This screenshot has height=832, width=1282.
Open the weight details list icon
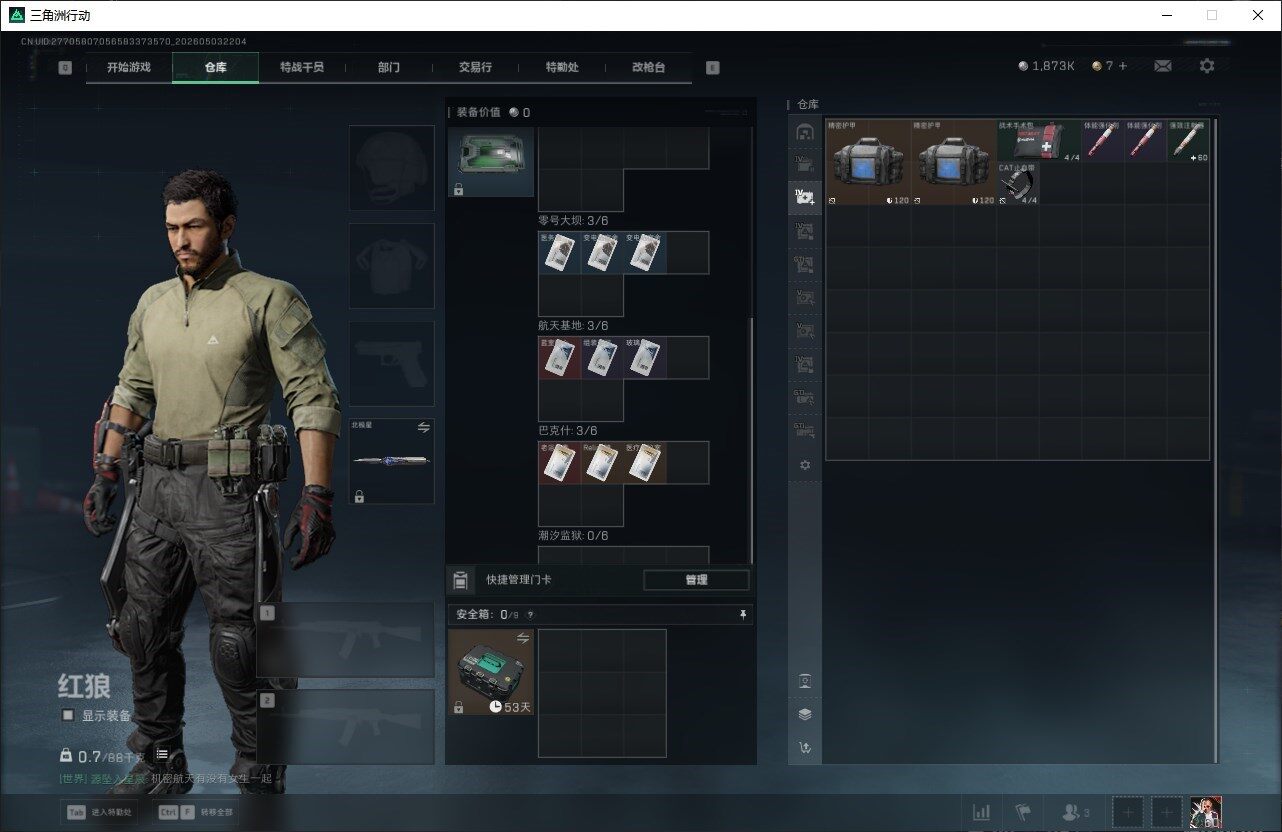pyautogui.click(x=162, y=755)
